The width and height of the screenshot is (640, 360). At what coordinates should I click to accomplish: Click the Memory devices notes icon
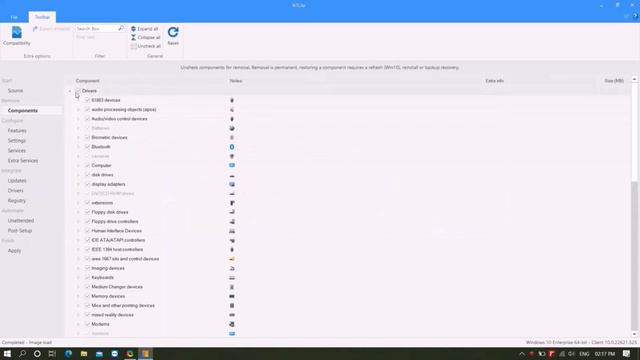[x=232, y=296]
